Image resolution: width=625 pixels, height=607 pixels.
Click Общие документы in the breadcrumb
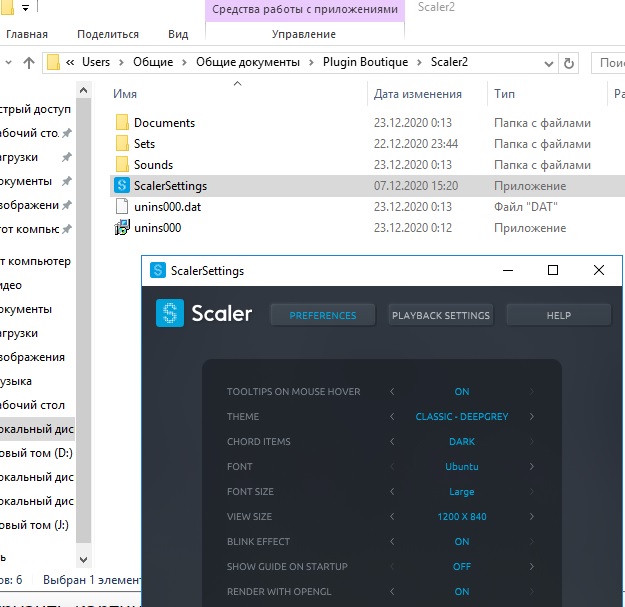pyautogui.click(x=248, y=62)
